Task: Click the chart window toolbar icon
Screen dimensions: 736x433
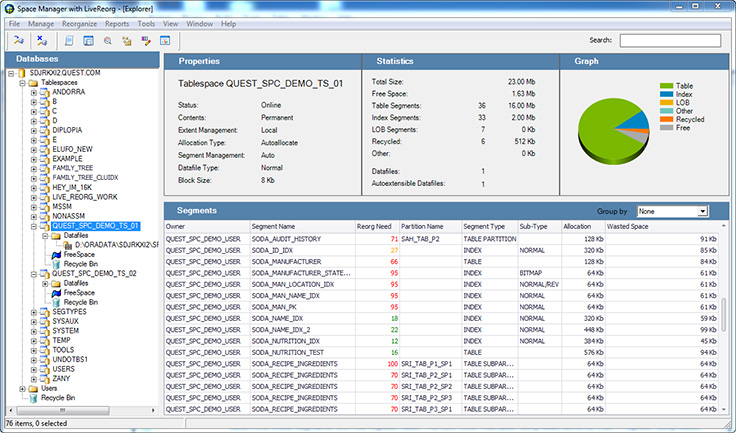Action: (x=165, y=41)
